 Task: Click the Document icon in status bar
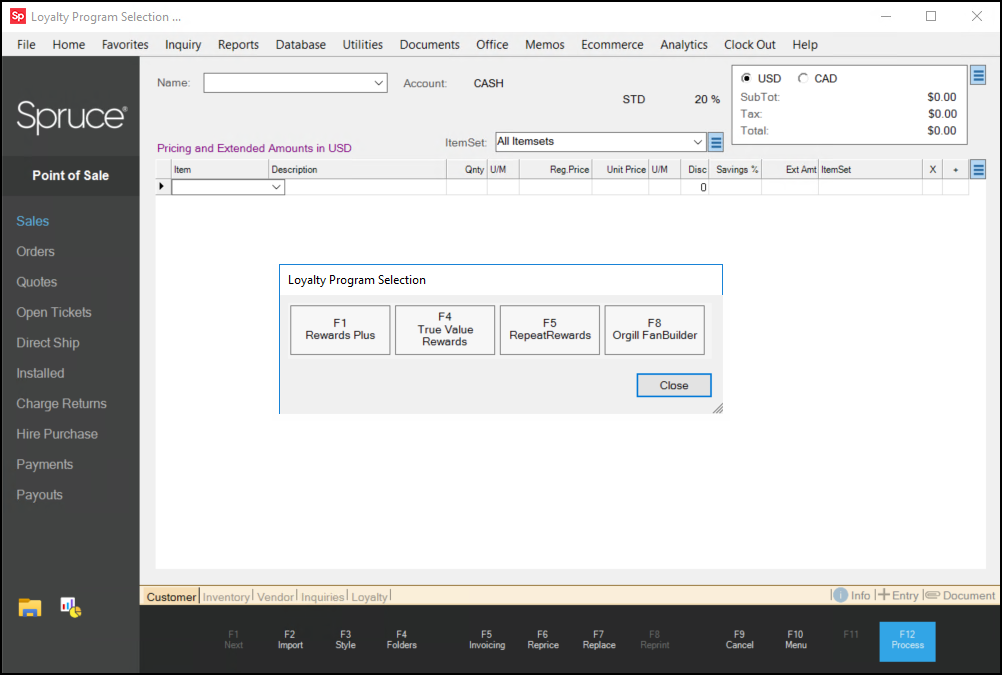coord(932,595)
